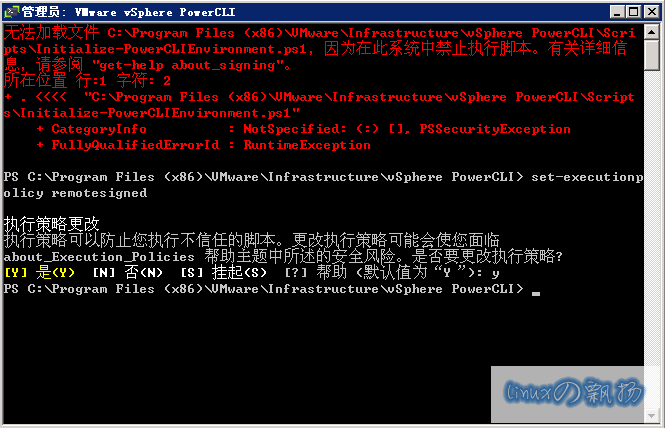Screen dimensions: 665x428
Task: Click the vertical scrollbar thumb
Action: pos(651,55)
